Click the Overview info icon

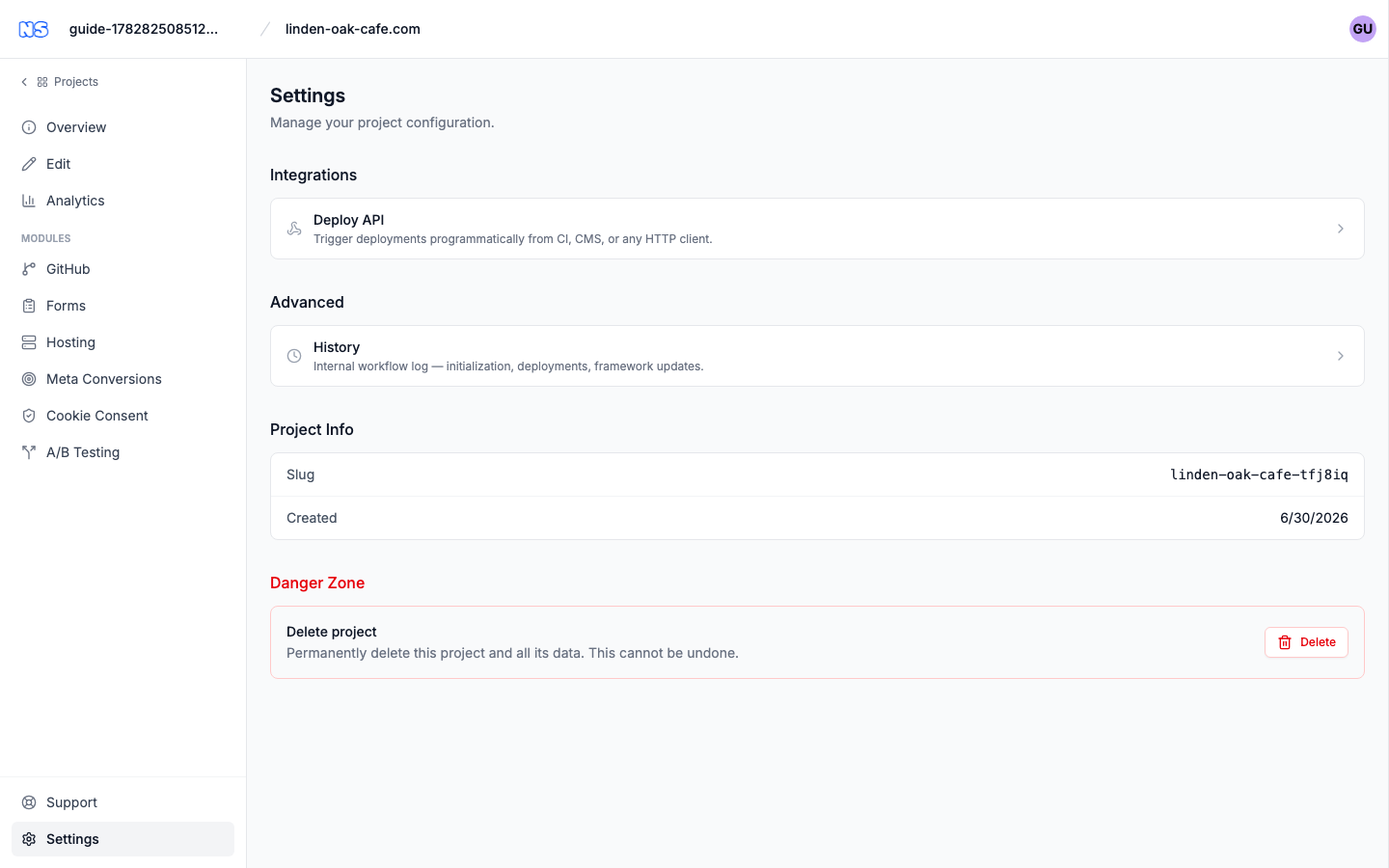(29, 127)
